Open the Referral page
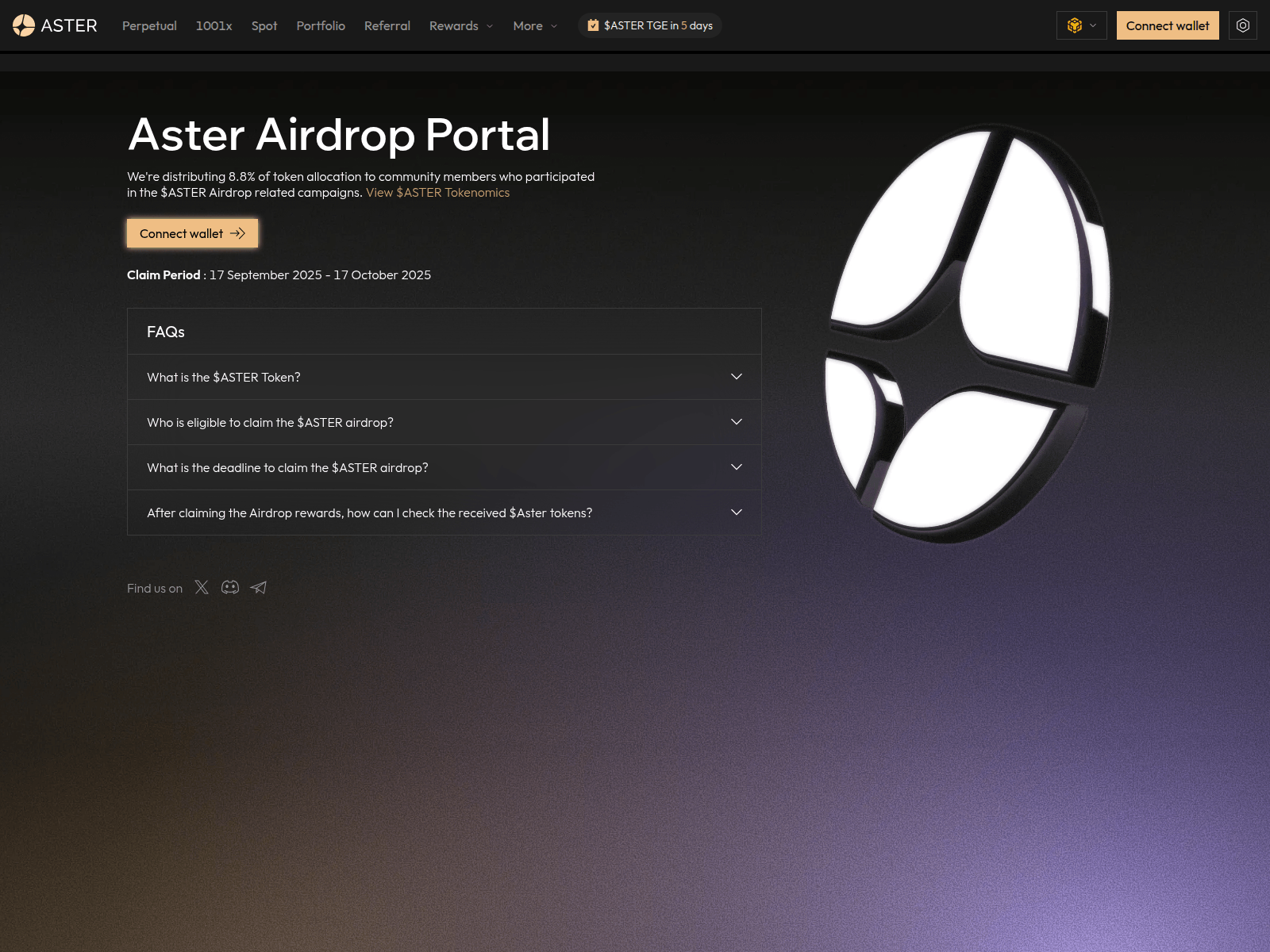 (387, 25)
